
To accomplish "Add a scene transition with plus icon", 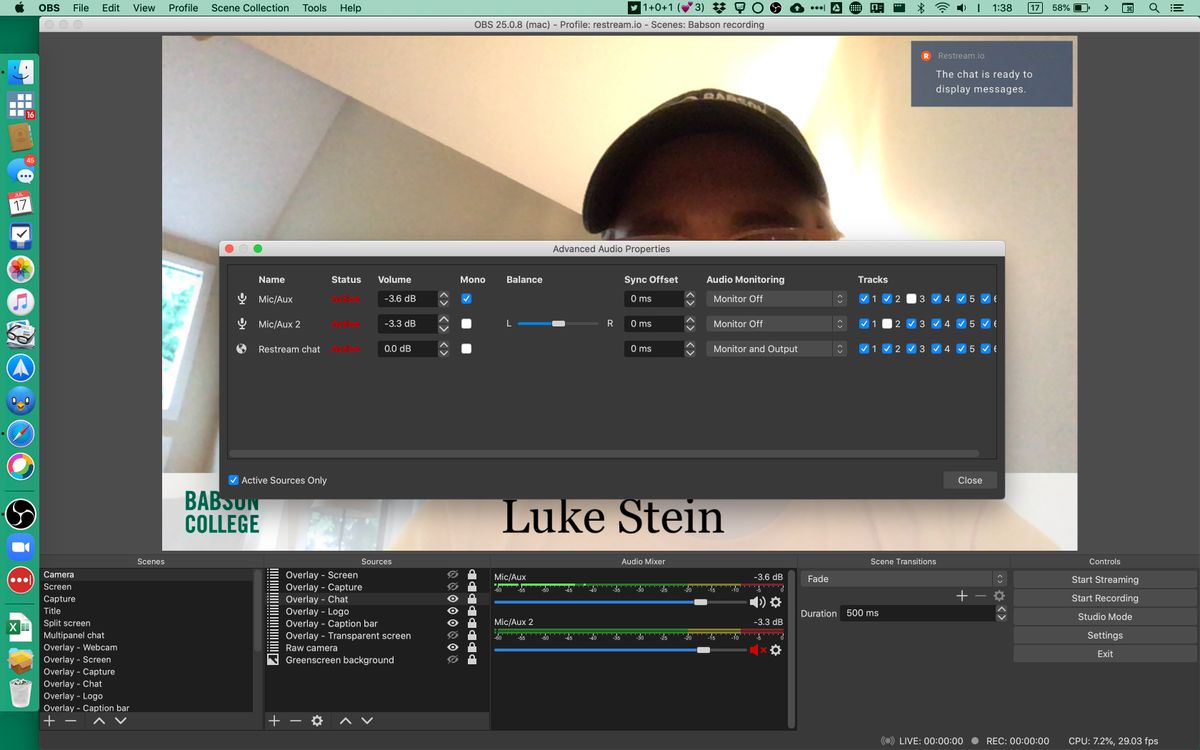I will [961, 596].
